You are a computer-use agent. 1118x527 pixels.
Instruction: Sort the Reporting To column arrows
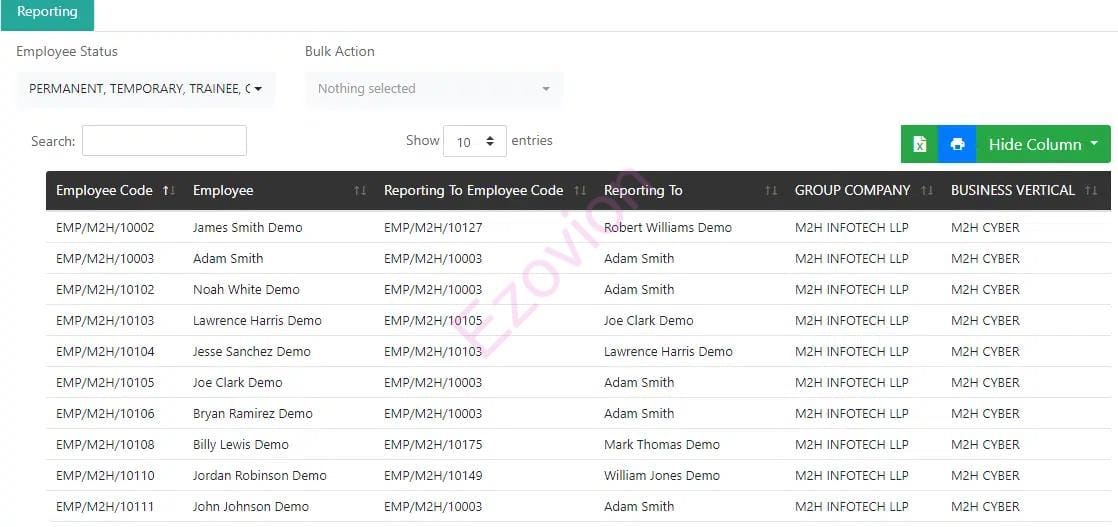(x=771, y=190)
